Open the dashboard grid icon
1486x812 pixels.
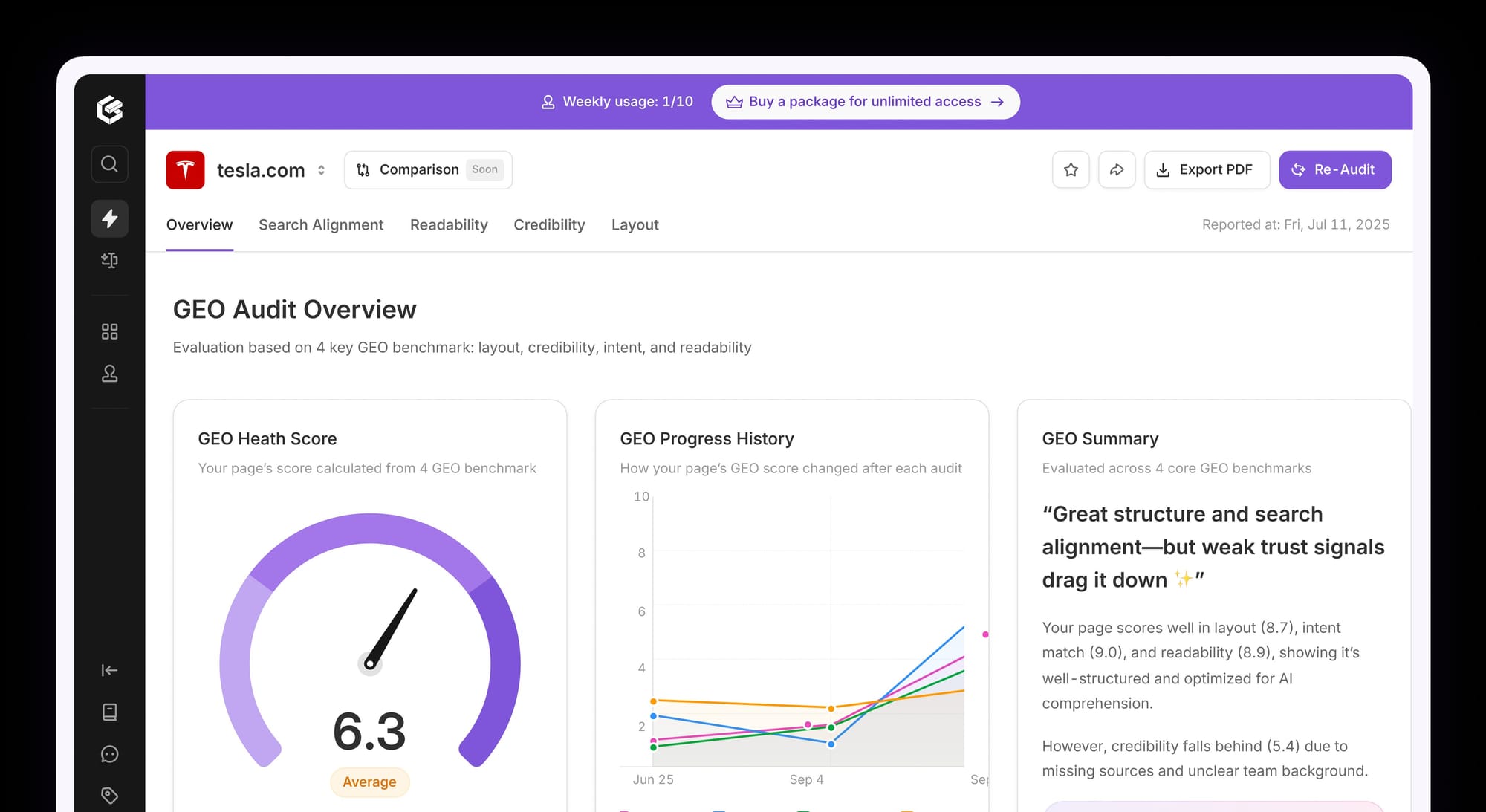click(x=109, y=331)
